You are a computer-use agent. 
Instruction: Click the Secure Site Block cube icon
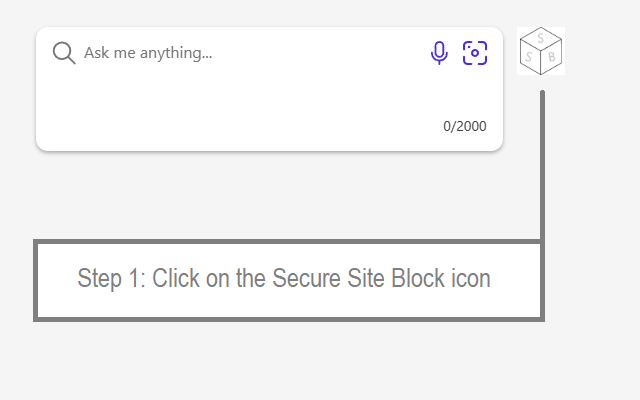tap(541, 51)
